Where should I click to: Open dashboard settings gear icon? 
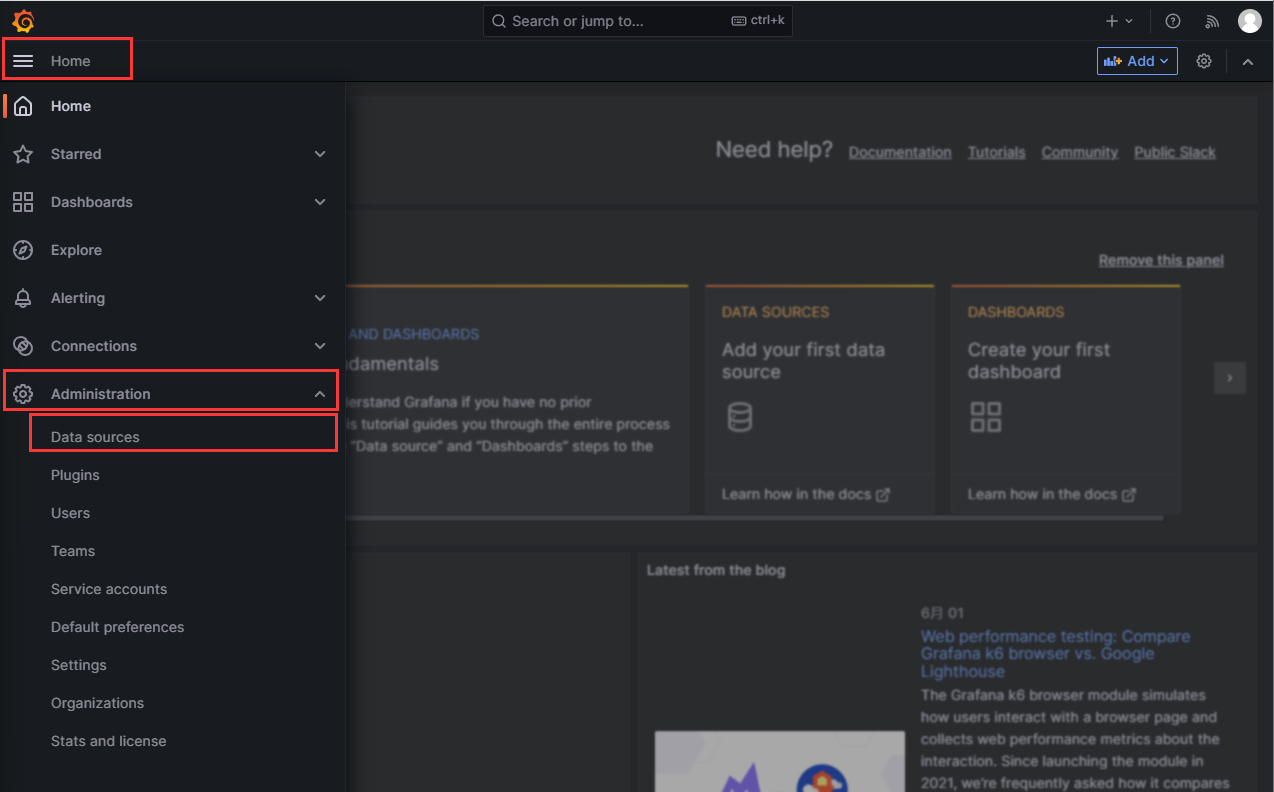pyautogui.click(x=1204, y=61)
